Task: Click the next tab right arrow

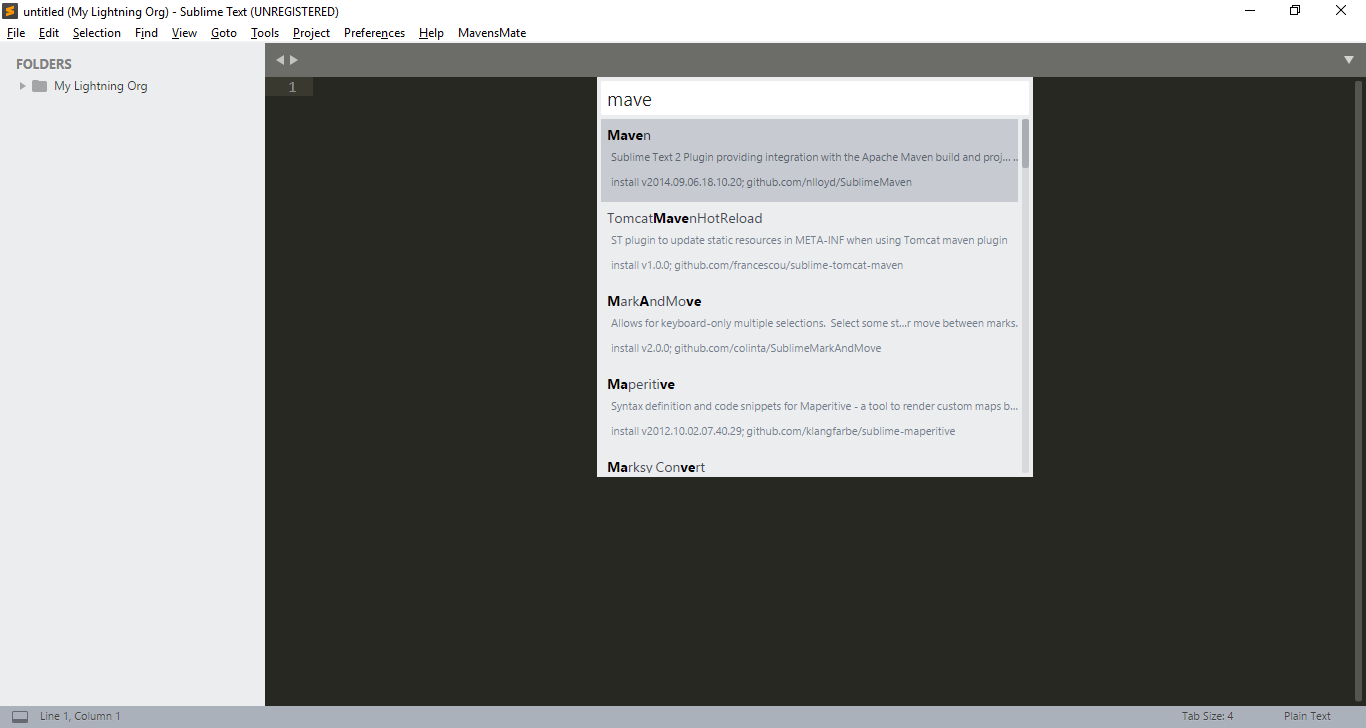Action: (294, 60)
